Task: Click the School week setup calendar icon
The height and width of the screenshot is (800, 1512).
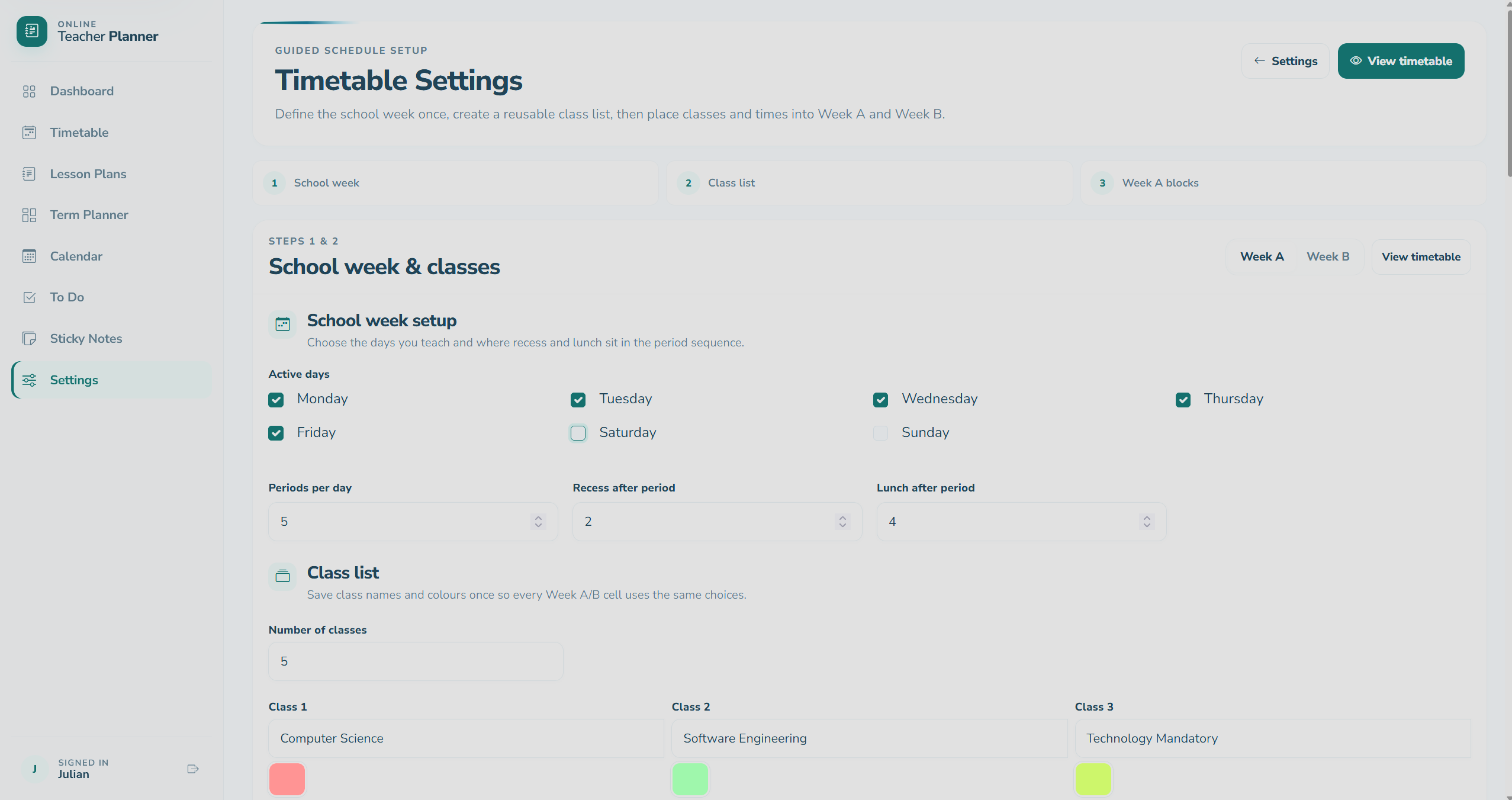Action: [283, 325]
